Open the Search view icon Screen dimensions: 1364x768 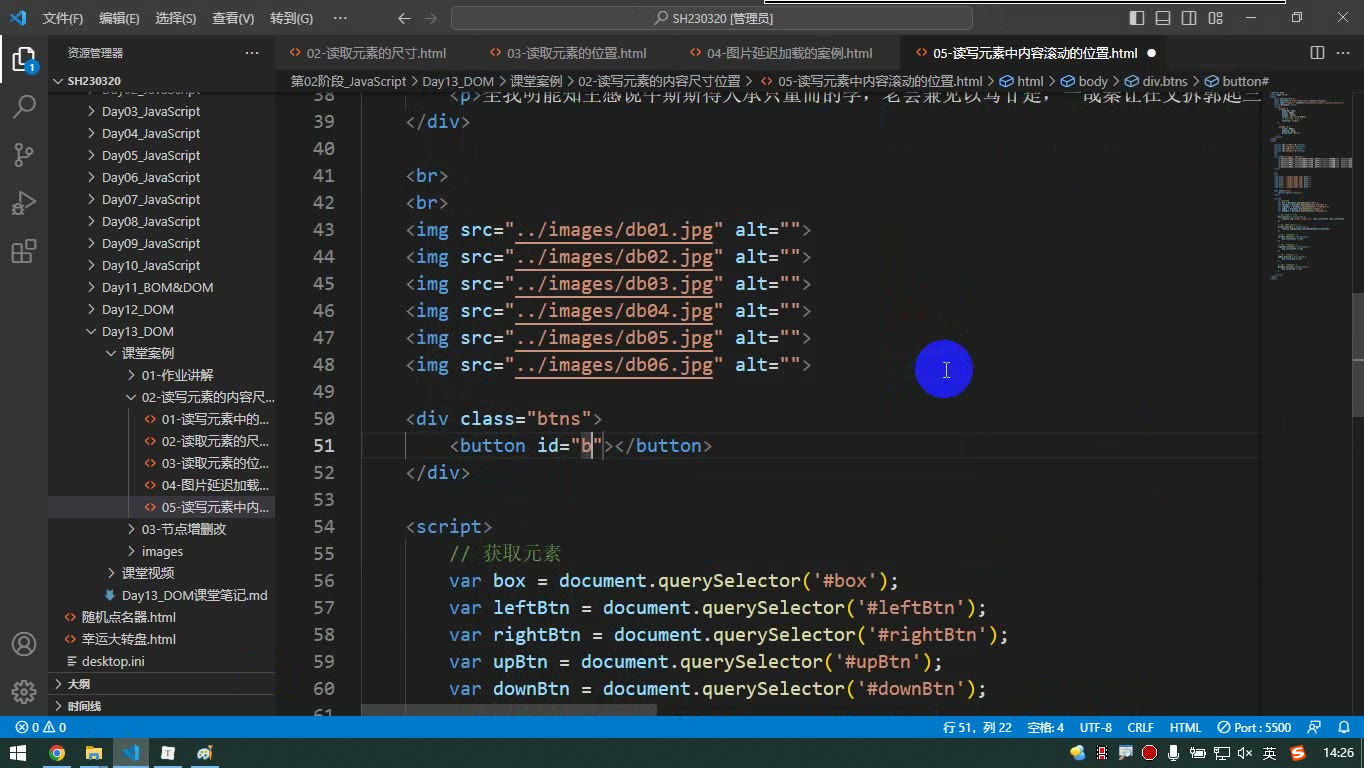coord(24,107)
